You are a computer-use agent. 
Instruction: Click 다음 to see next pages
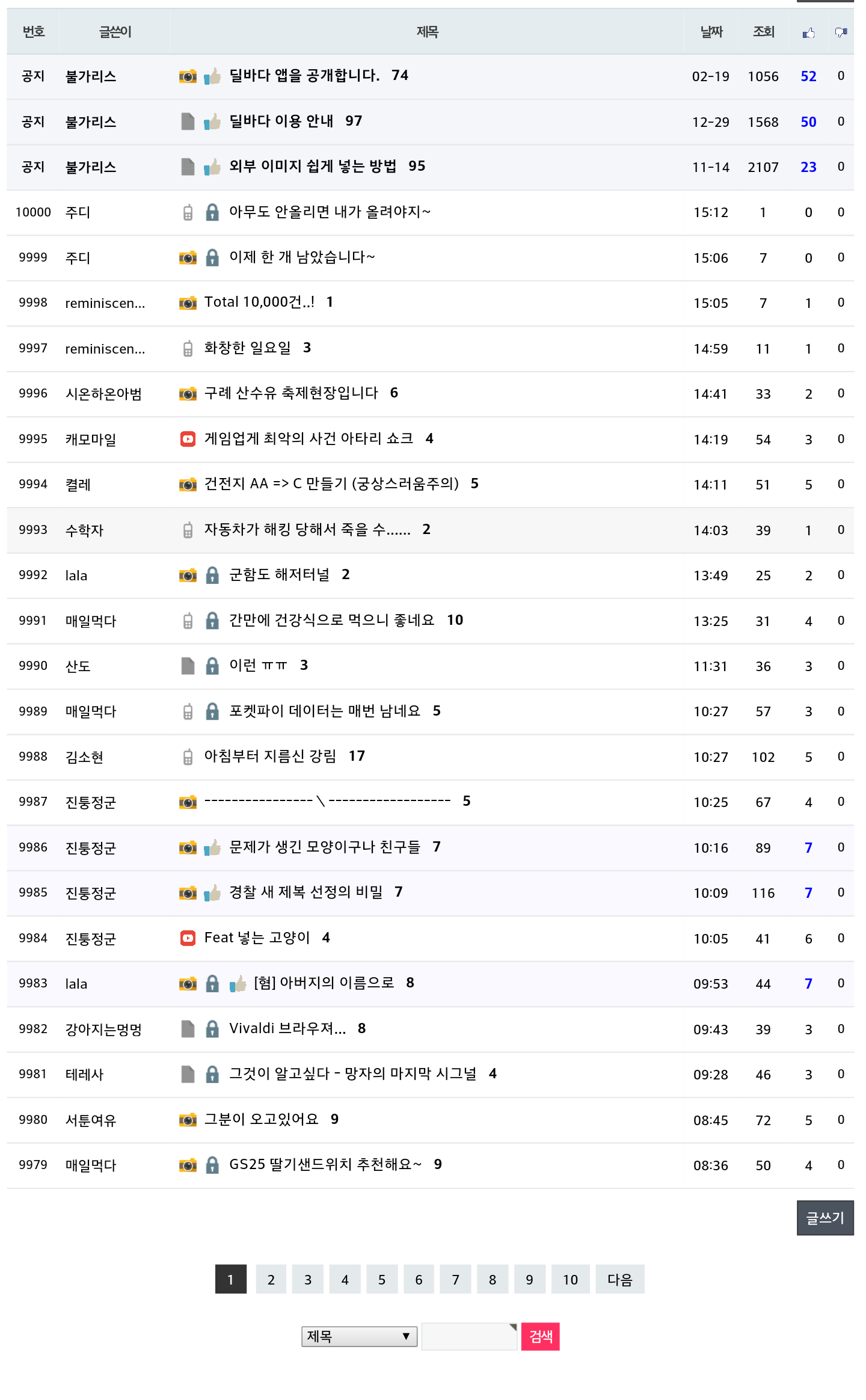coord(619,1279)
